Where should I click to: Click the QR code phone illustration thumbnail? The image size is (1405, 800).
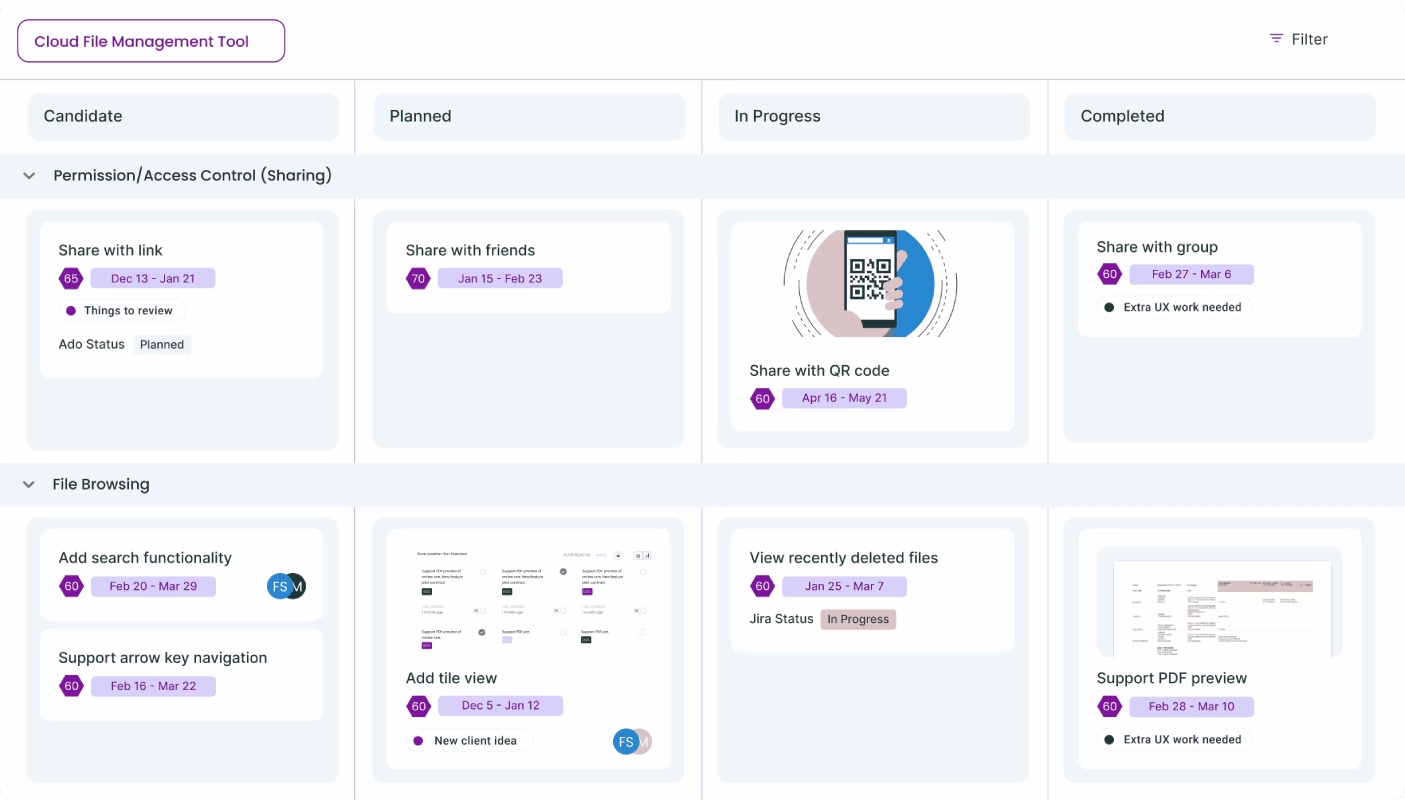click(872, 284)
